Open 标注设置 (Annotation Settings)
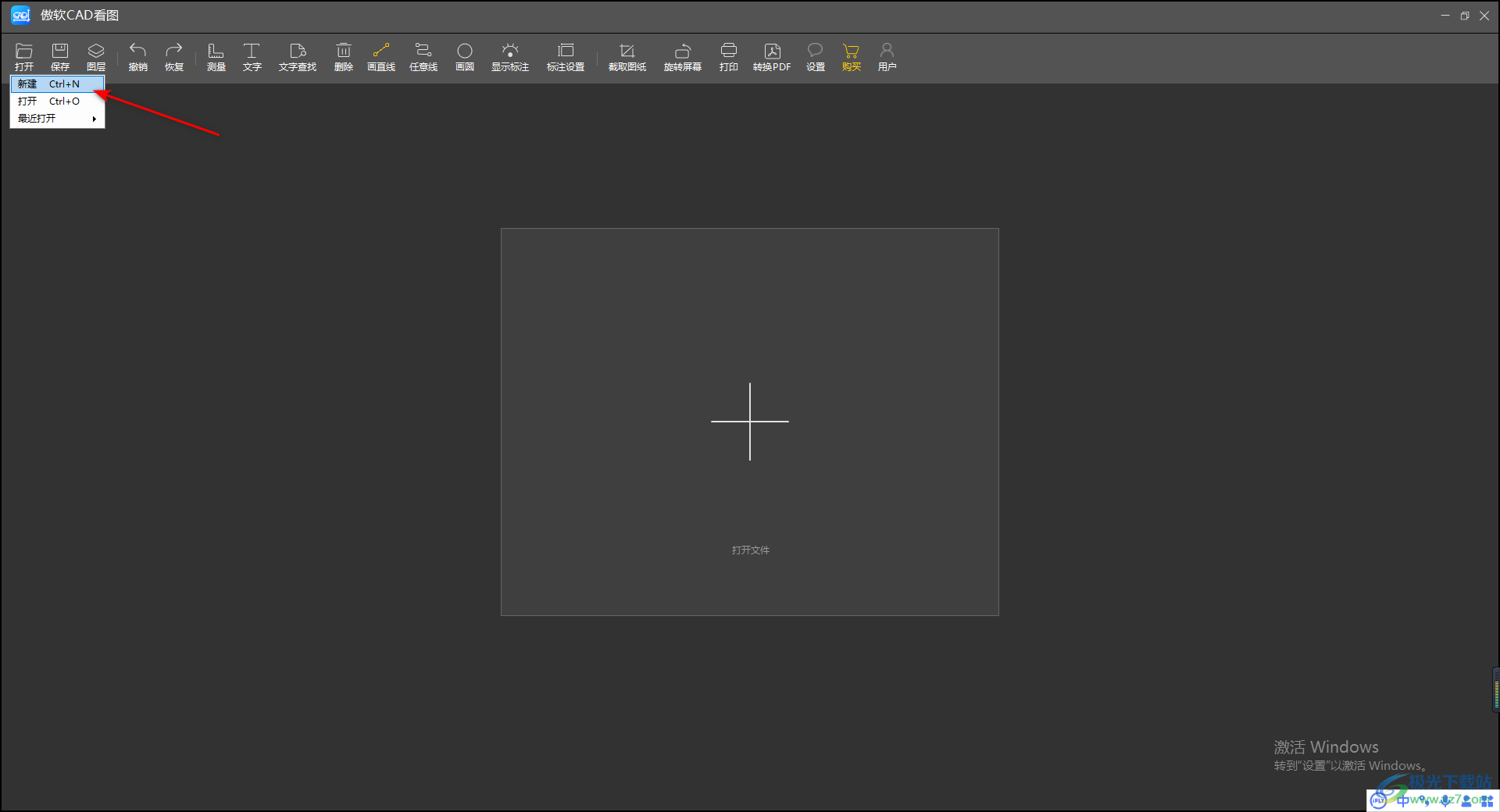The height and width of the screenshot is (812, 1500). tap(566, 57)
